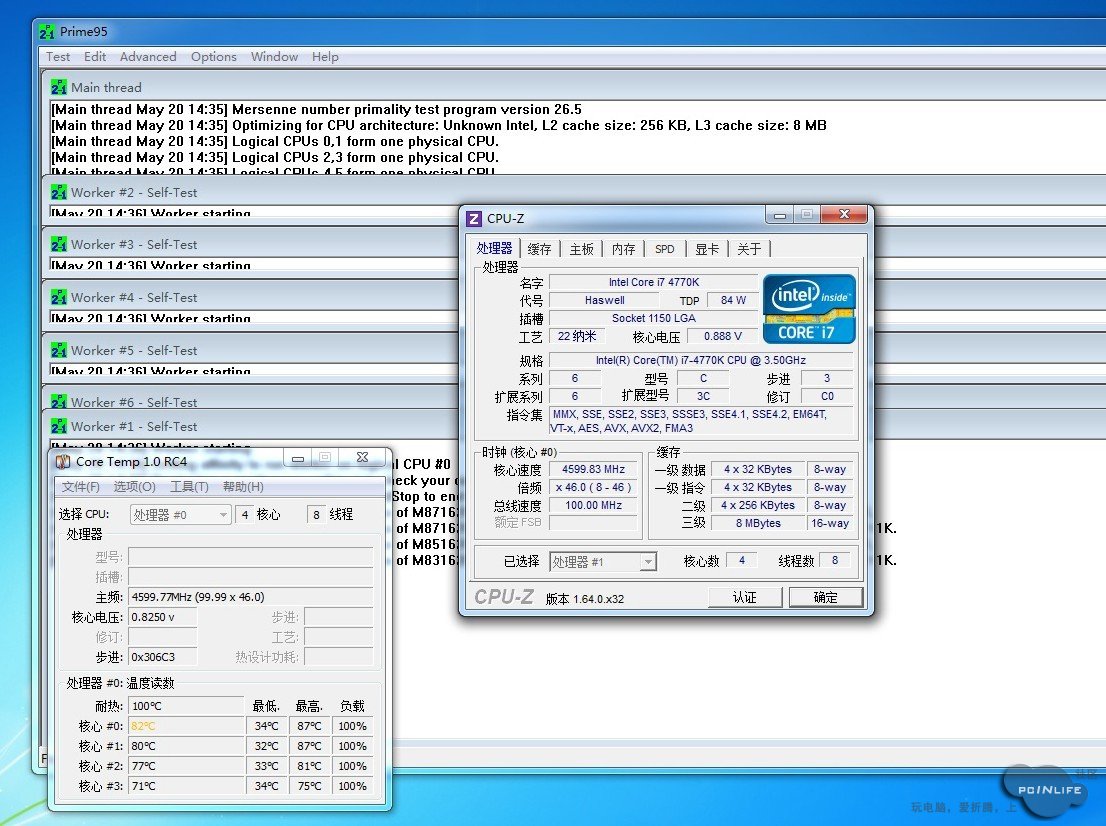Image resolution: width=1106 pixels, height=826 pixels.
Task: Click the Main thread title bar in Prime95
Action: point(575,87)
